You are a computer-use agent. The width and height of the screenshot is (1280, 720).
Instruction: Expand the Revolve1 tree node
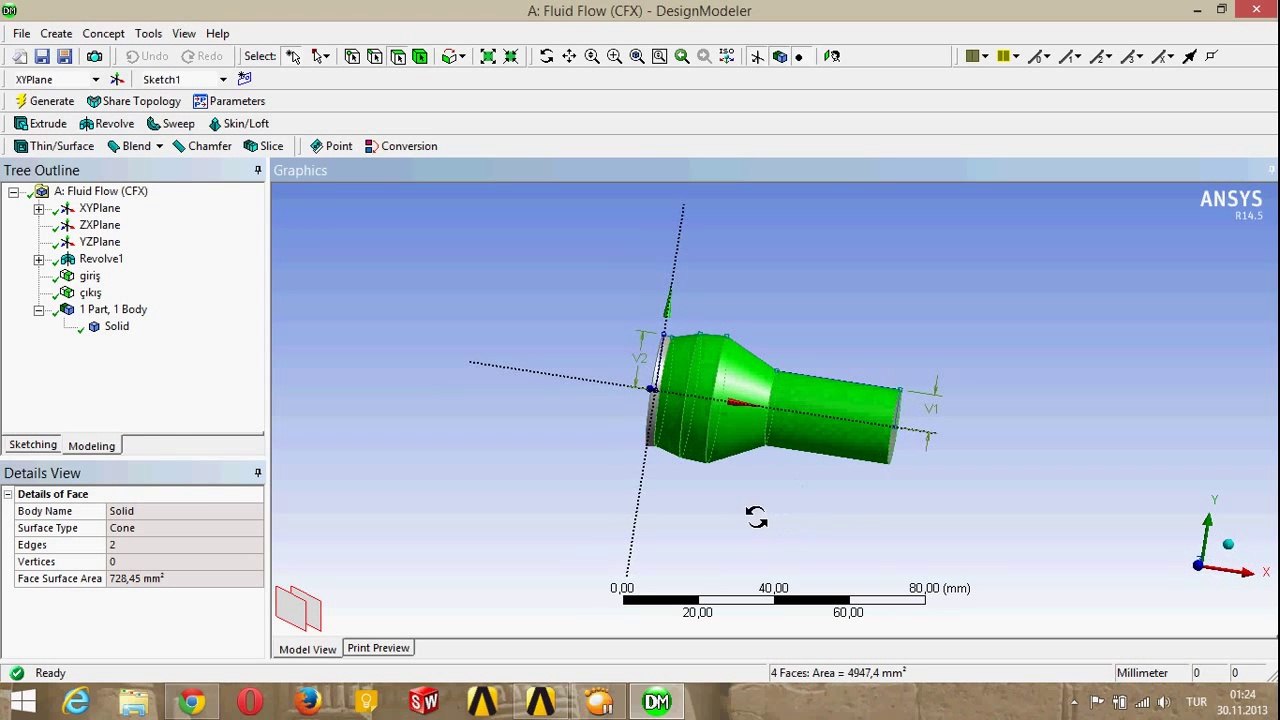coord(39,259)
